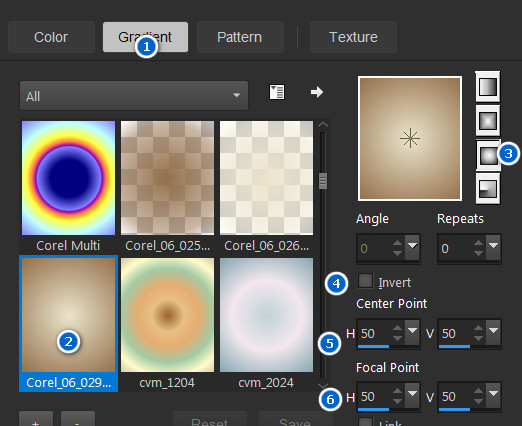Select the Corel_06_029 gradient thumbnail
Image resolution: width=522 pixels, height=426 pixels.
click(68, 315)
